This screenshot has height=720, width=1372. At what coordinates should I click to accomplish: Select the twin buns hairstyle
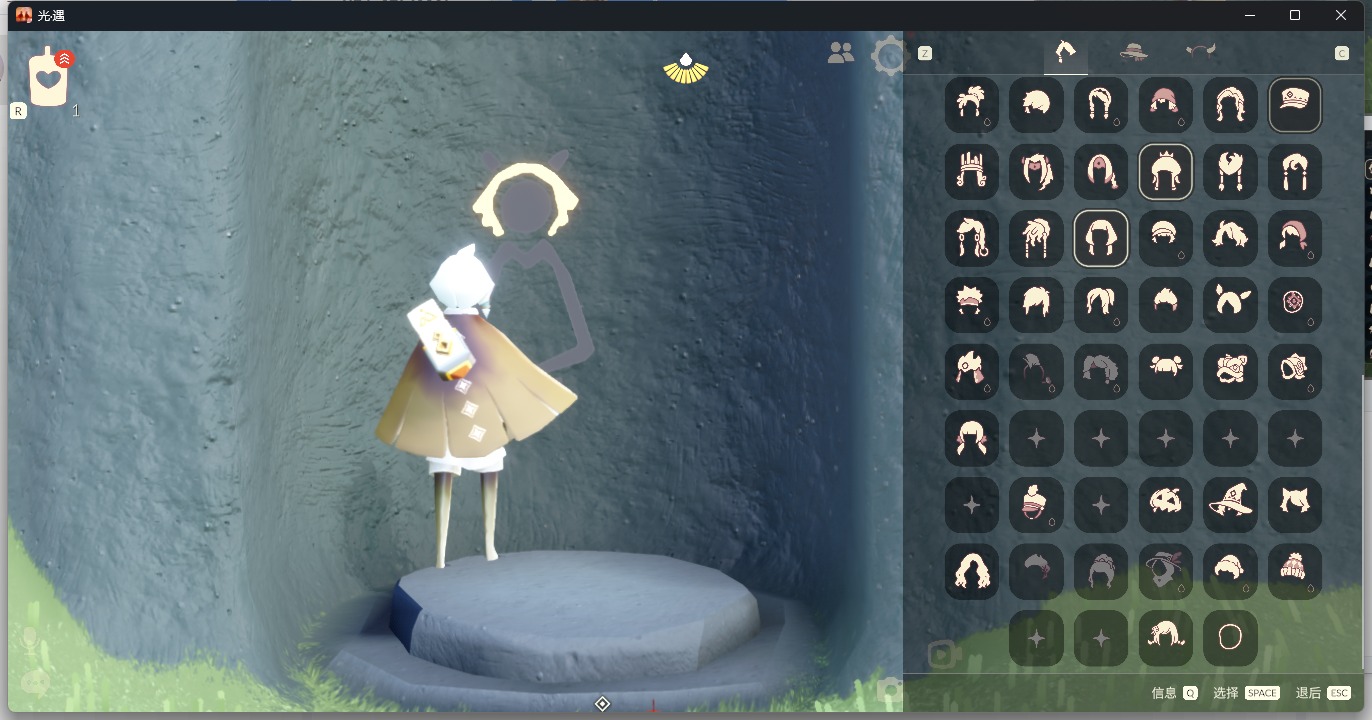click(1166, 371)
